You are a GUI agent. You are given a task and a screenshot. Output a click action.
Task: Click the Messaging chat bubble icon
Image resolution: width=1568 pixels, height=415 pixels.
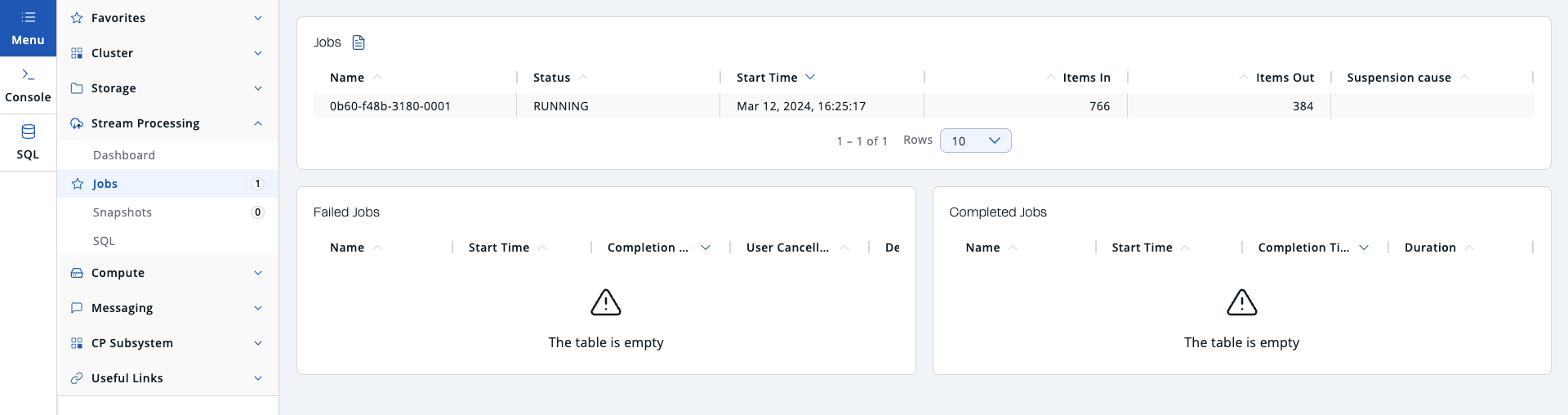coord(77,308)
